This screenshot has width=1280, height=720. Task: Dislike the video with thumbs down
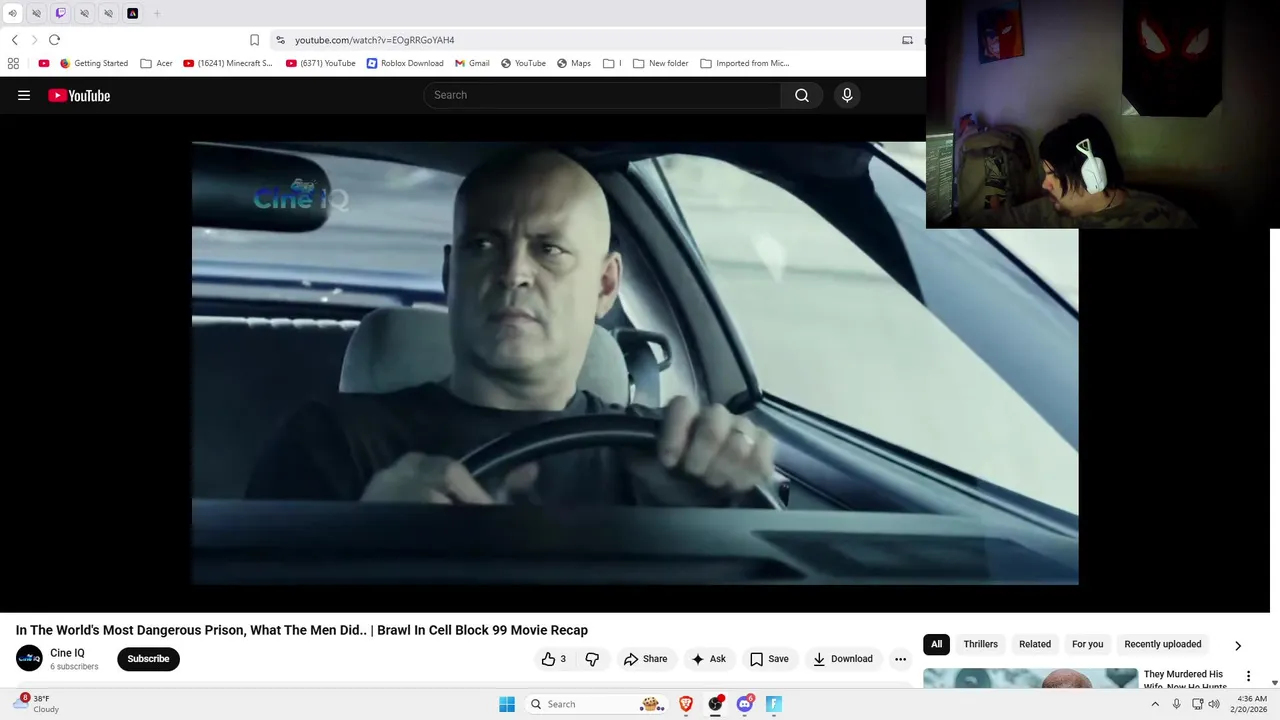(592, 659)
